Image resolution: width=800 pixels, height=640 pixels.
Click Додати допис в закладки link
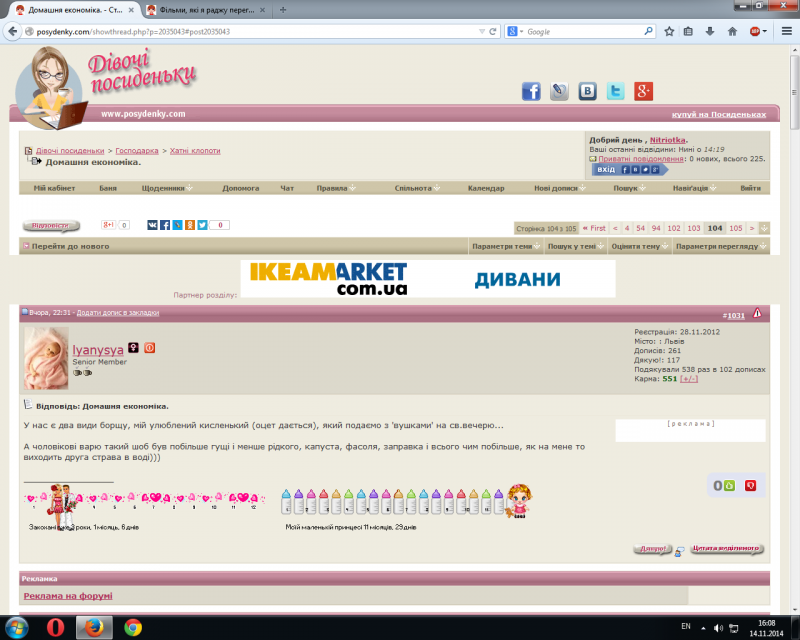117,312
